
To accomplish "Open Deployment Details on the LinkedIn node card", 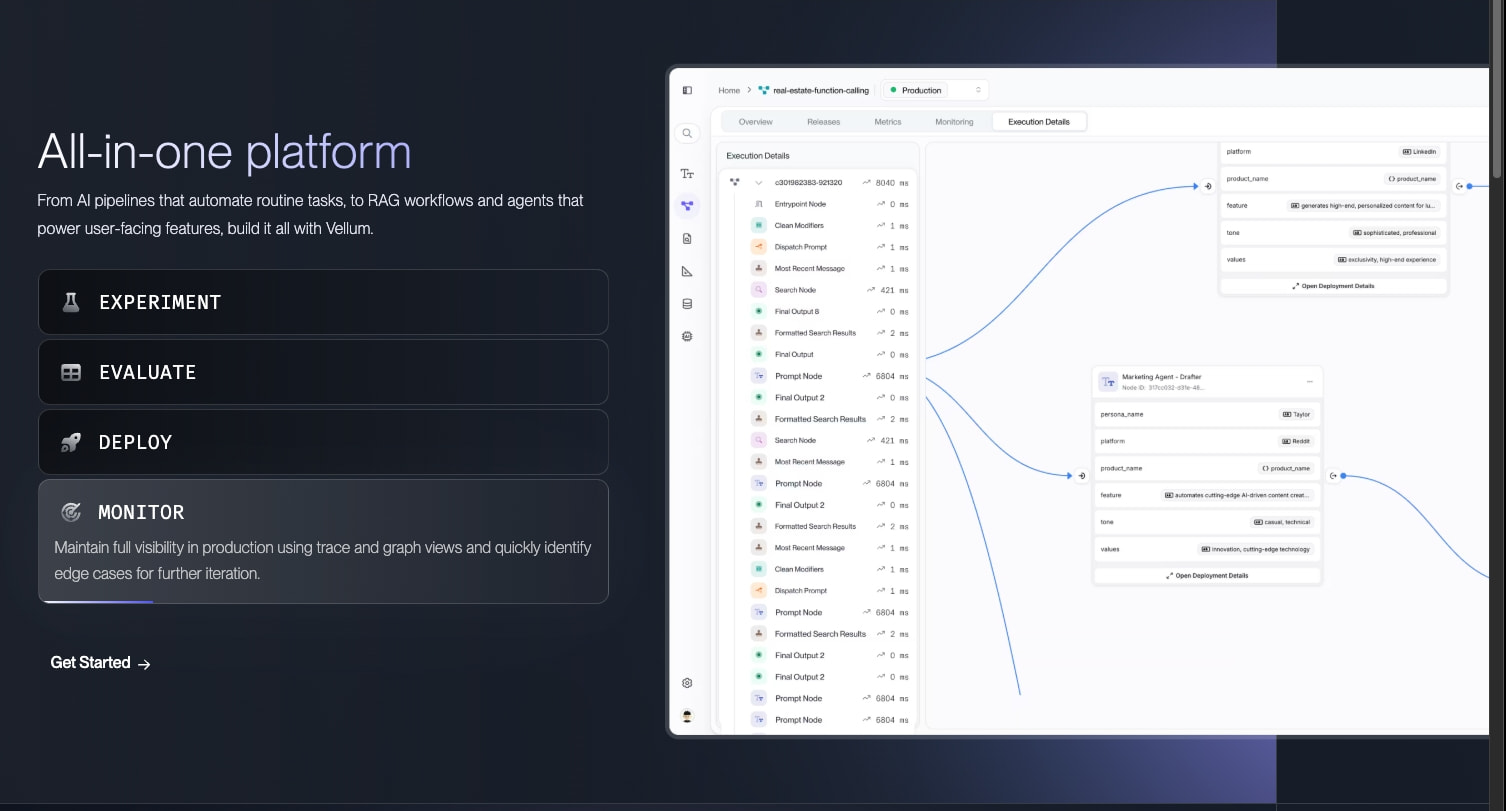I will coord(1333,286).
